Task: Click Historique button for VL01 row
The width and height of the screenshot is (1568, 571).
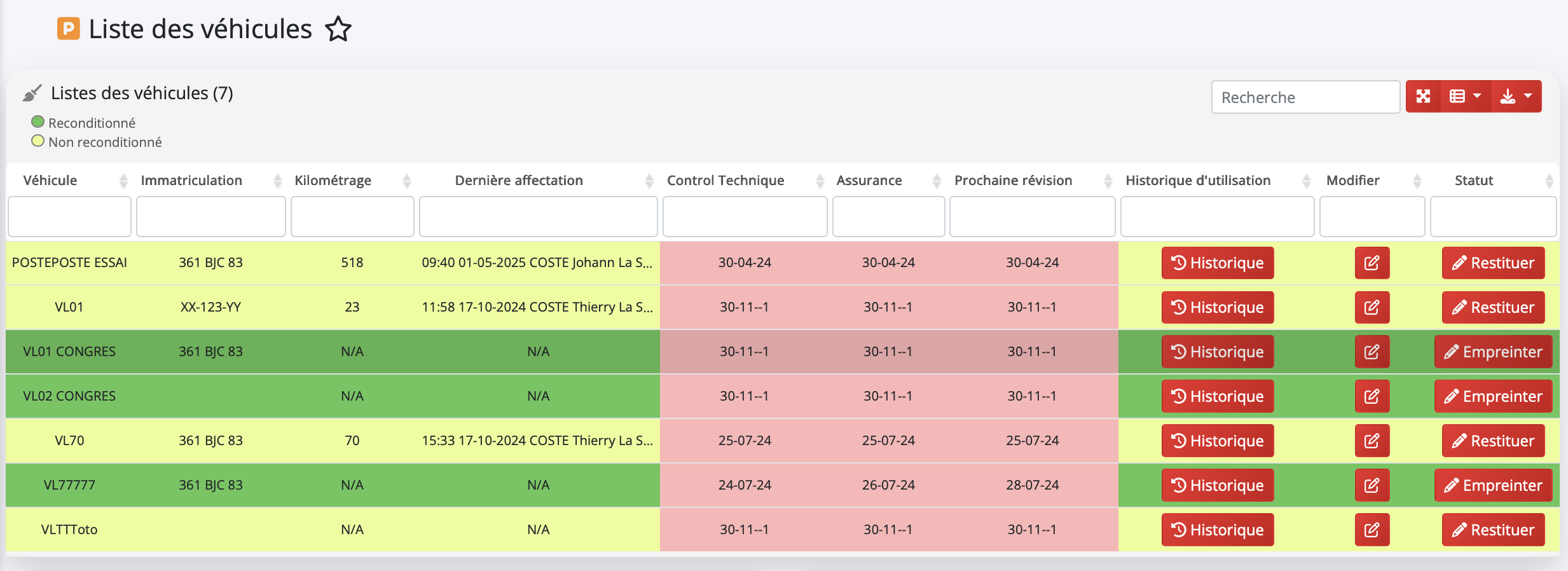Action: 1217,307
